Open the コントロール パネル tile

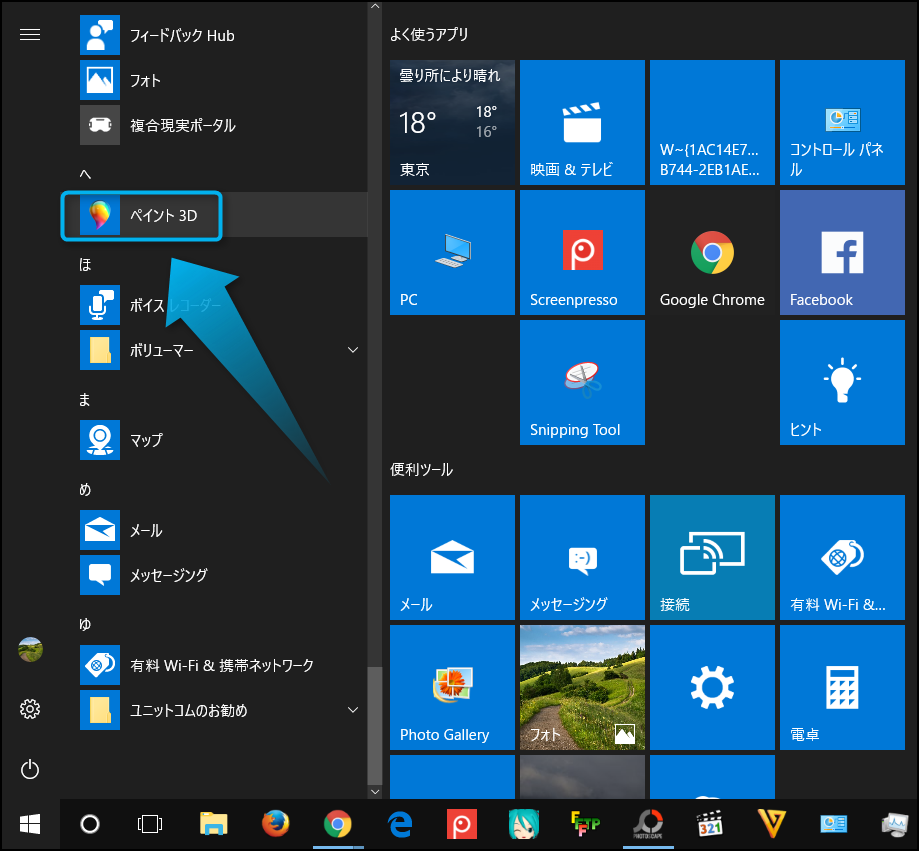[x=842, y=123]
